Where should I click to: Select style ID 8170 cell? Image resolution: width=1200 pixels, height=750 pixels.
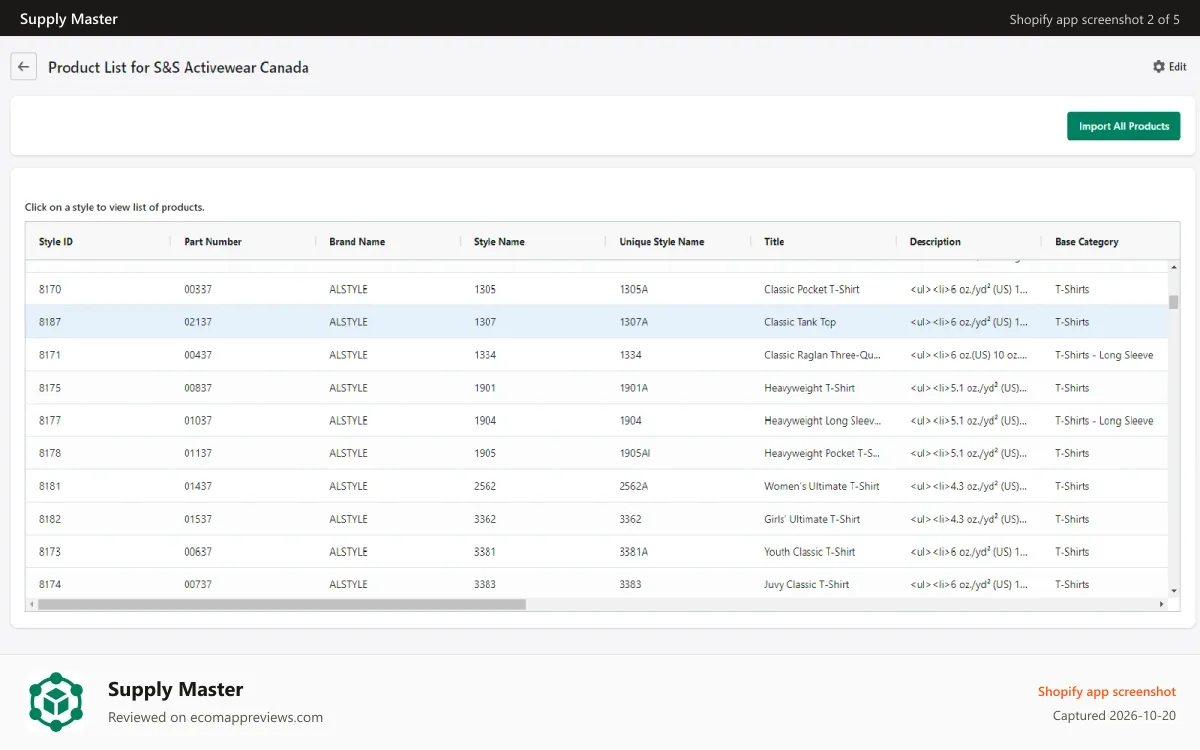coord(50,289)
